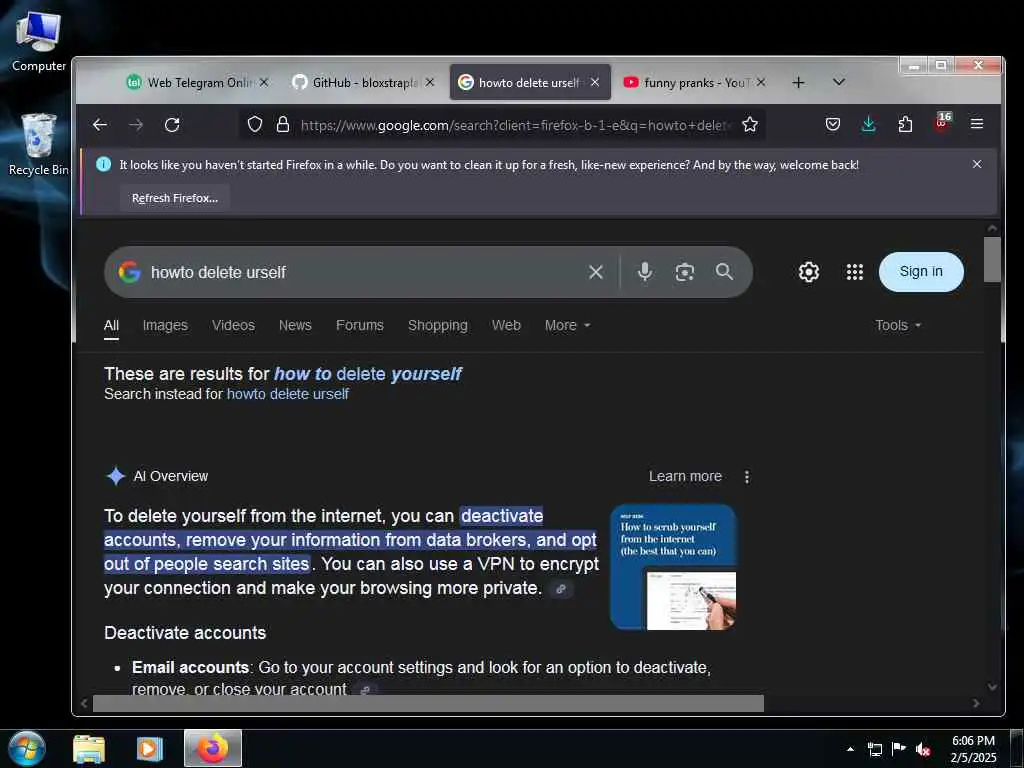Screen dimensions: 1024x768
Task: Click the muted volume tray icon
Action: coord(923,749)
